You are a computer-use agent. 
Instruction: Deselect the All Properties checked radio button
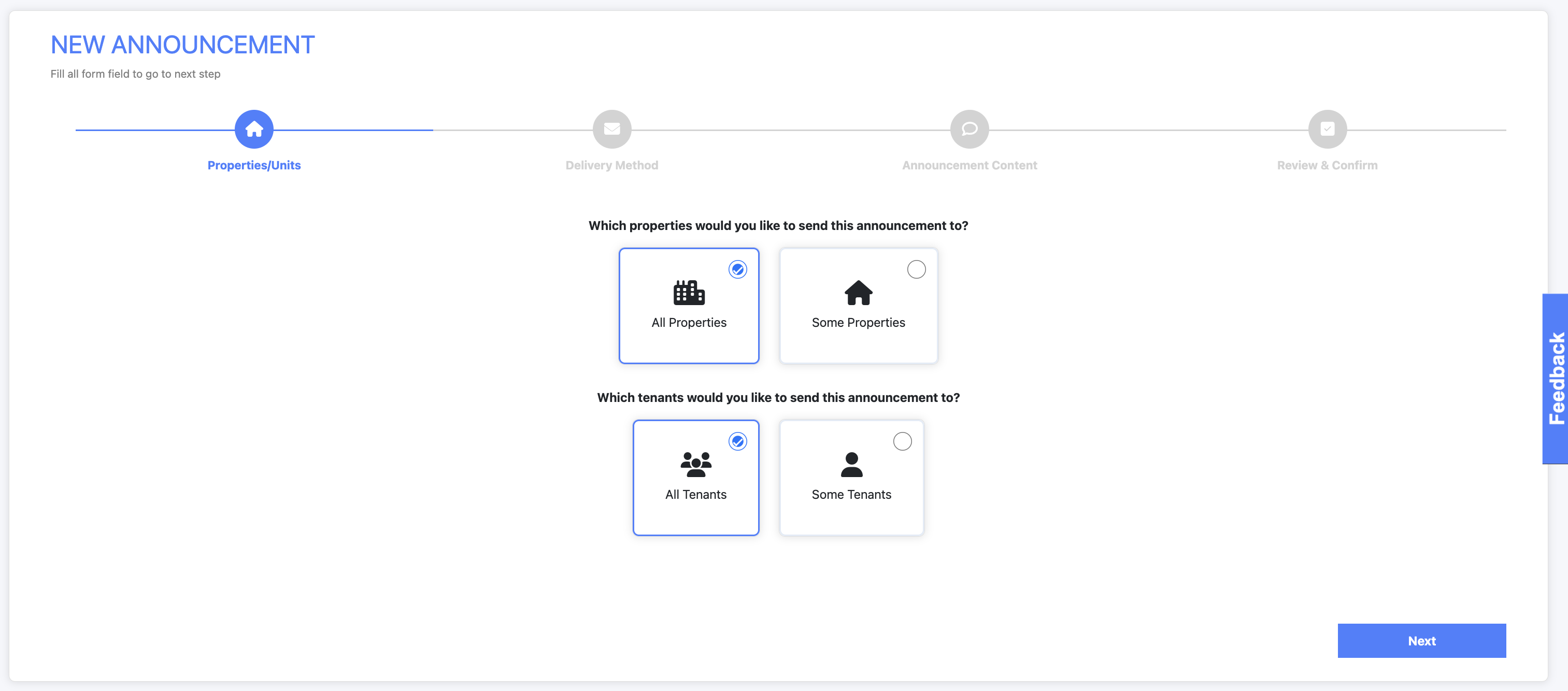738,269
